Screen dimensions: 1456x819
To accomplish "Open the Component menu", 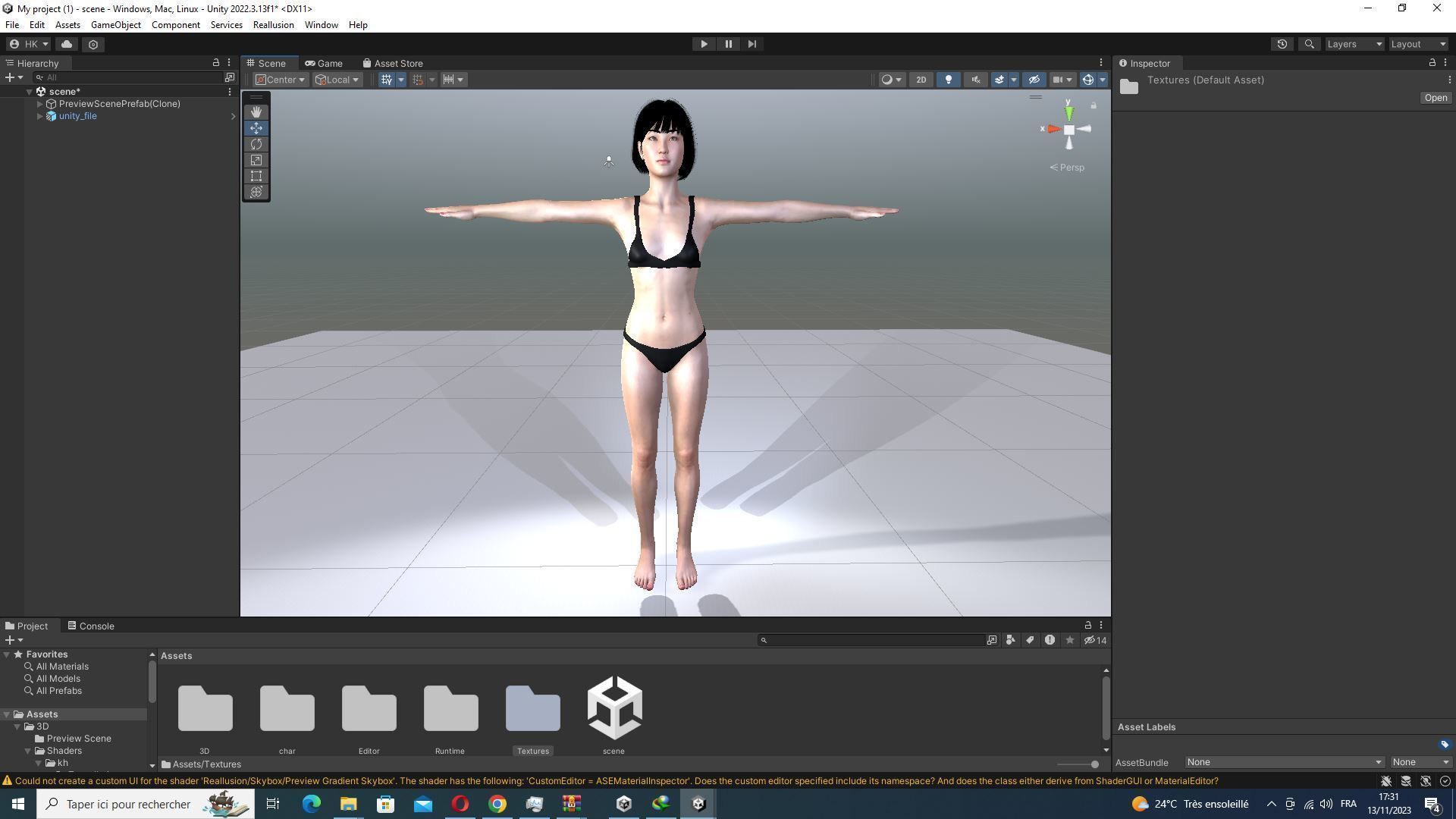I will 175,25.
